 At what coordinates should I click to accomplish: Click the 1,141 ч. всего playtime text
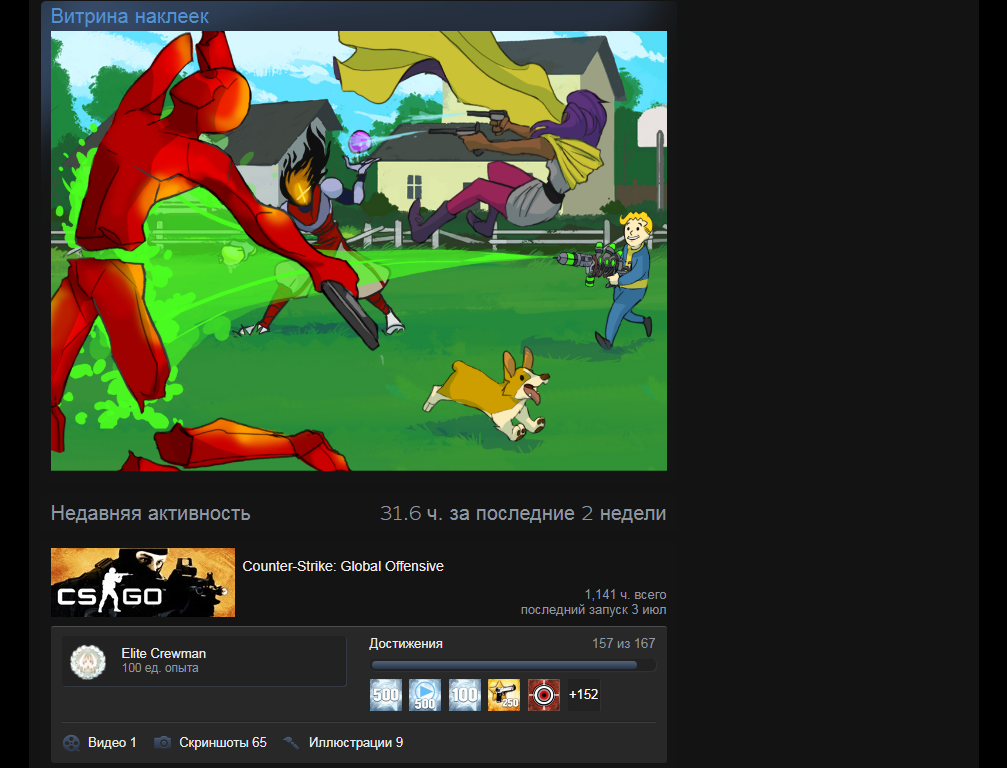(x=625, y=595)
